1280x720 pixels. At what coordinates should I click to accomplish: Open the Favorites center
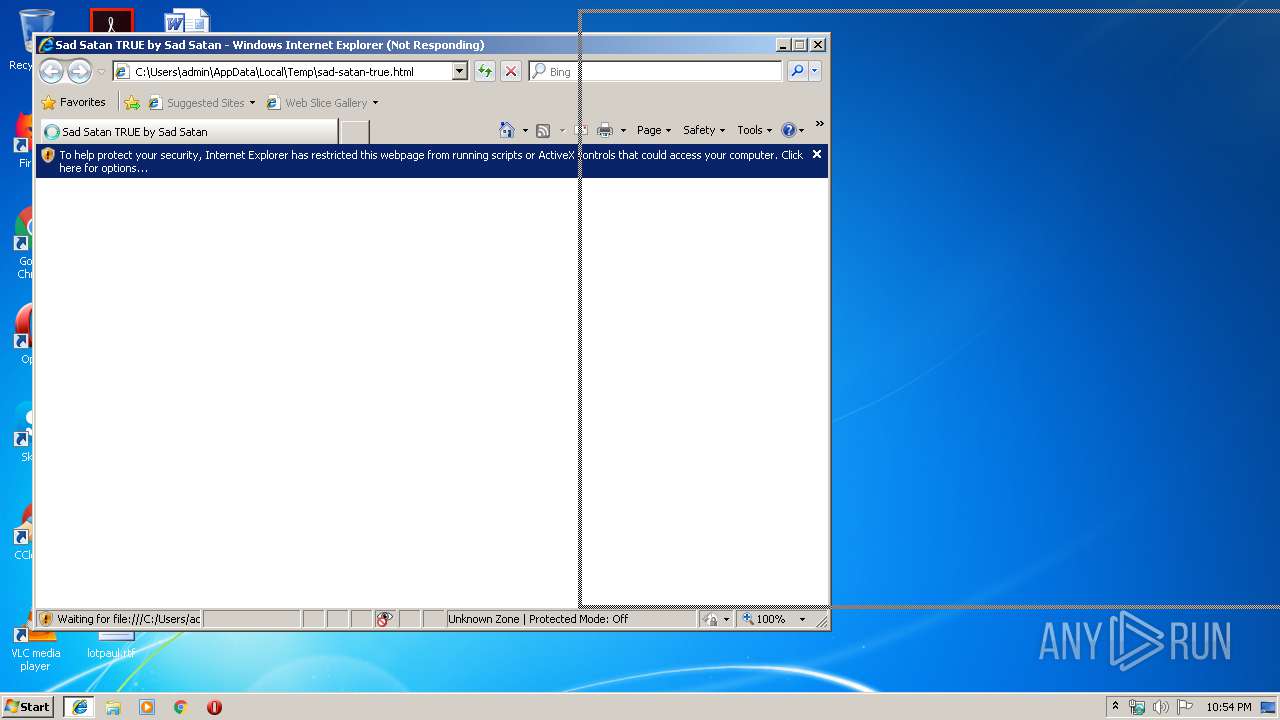74,102
